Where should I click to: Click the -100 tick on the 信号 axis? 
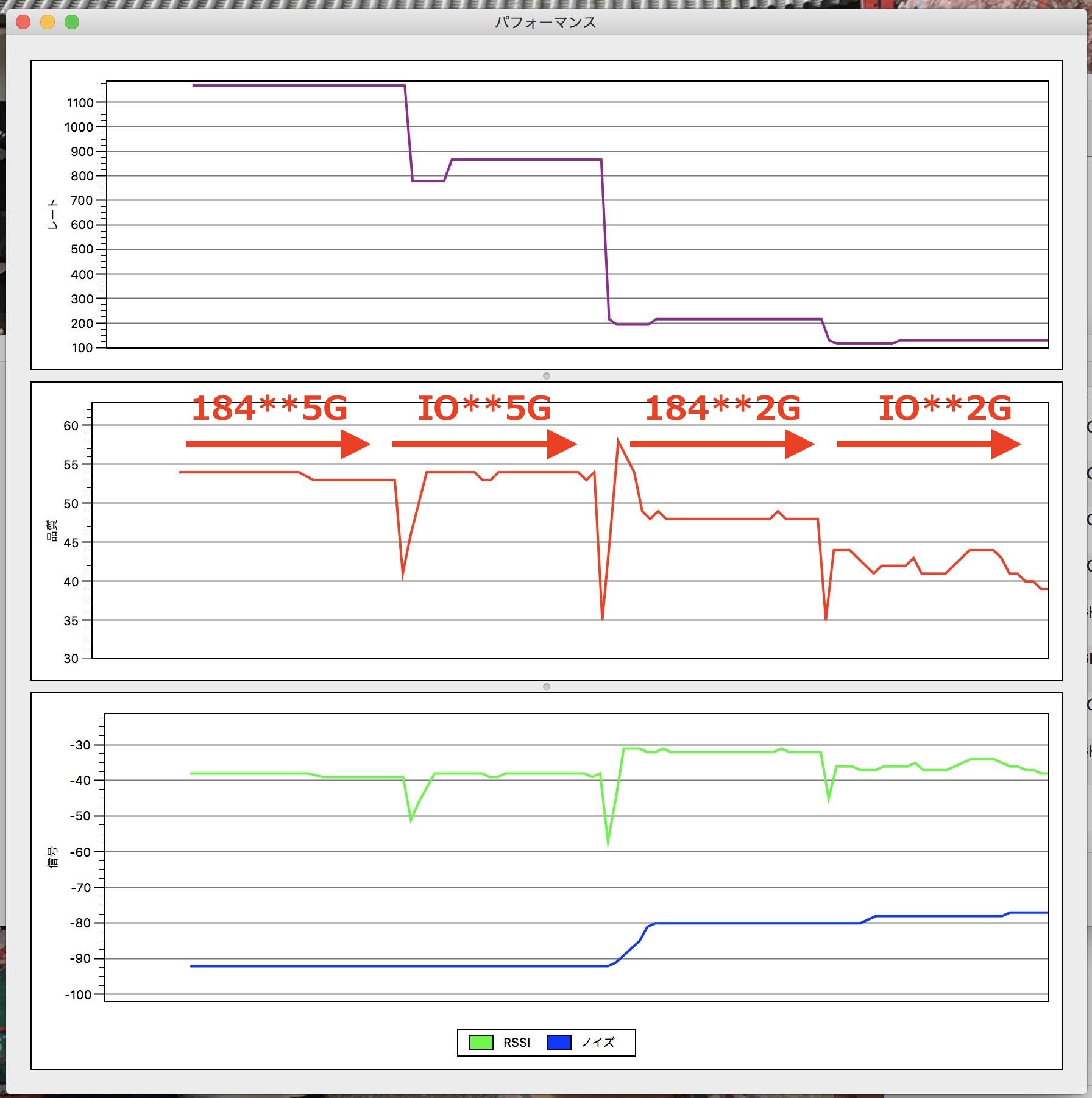point(77,995)
